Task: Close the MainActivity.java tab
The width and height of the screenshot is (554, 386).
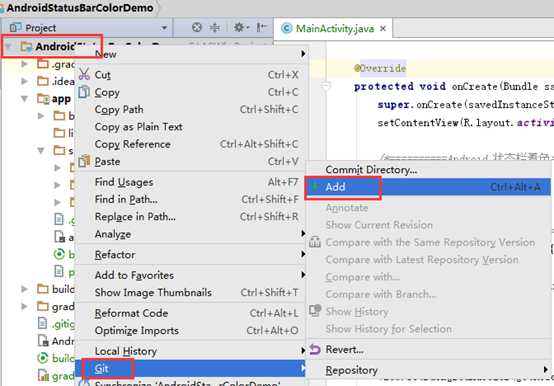Action: [x=383, y=28]
